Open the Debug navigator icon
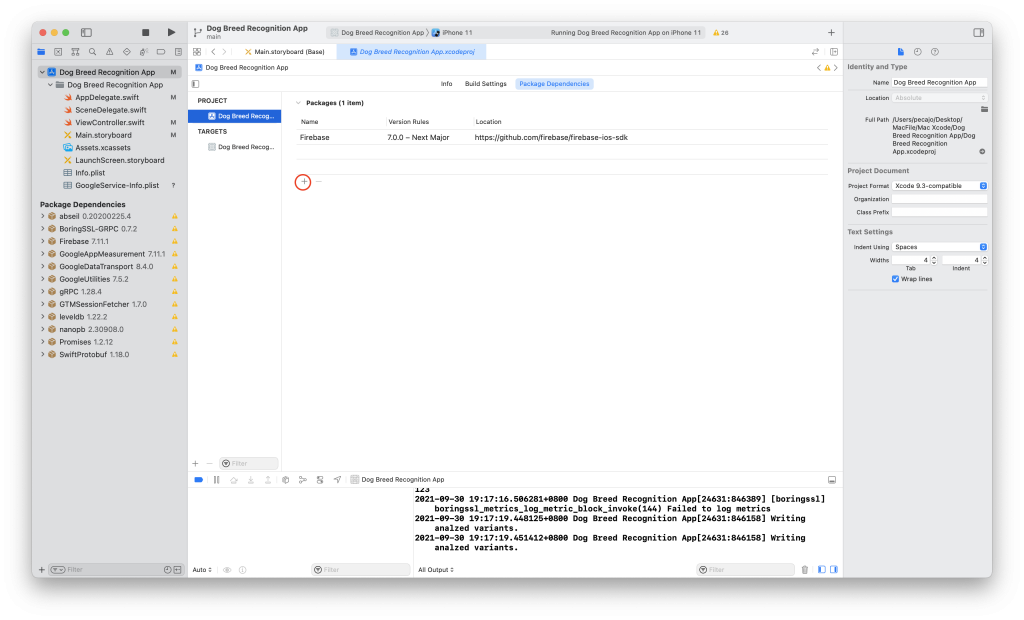Image resolution: width=1024 pixels, height=620 pixels. (x=144, y=52)
